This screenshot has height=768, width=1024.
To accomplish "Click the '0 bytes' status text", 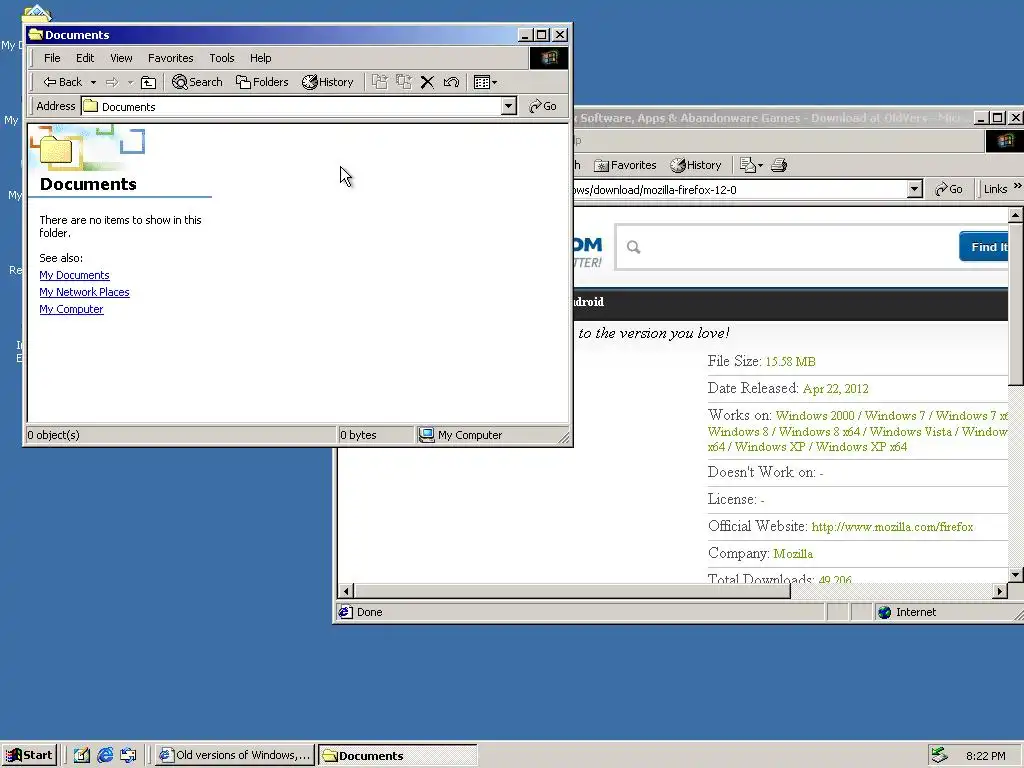I will (358, 435).
